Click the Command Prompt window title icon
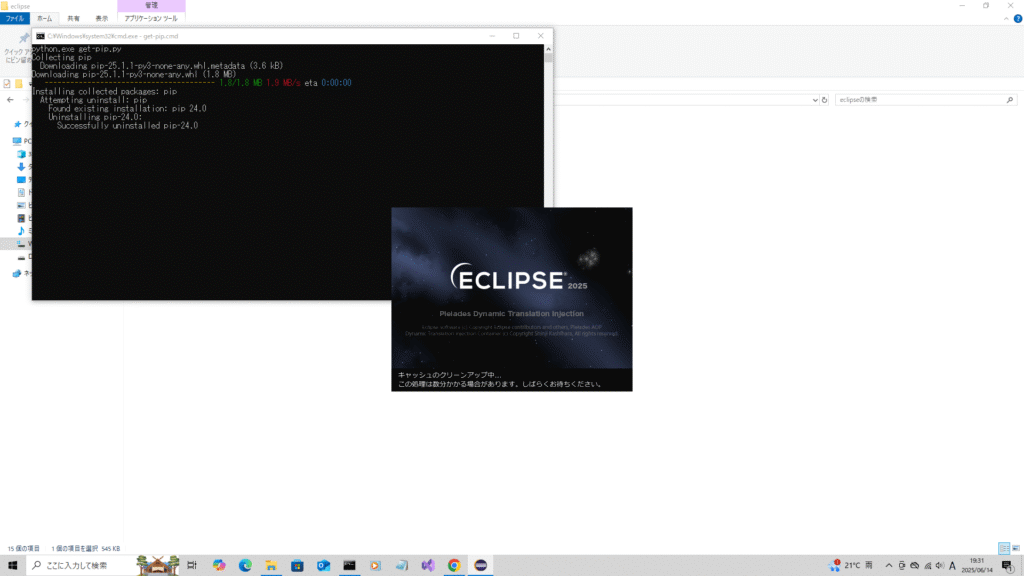Screen dimensions: 1024x576 pos(40,36)
